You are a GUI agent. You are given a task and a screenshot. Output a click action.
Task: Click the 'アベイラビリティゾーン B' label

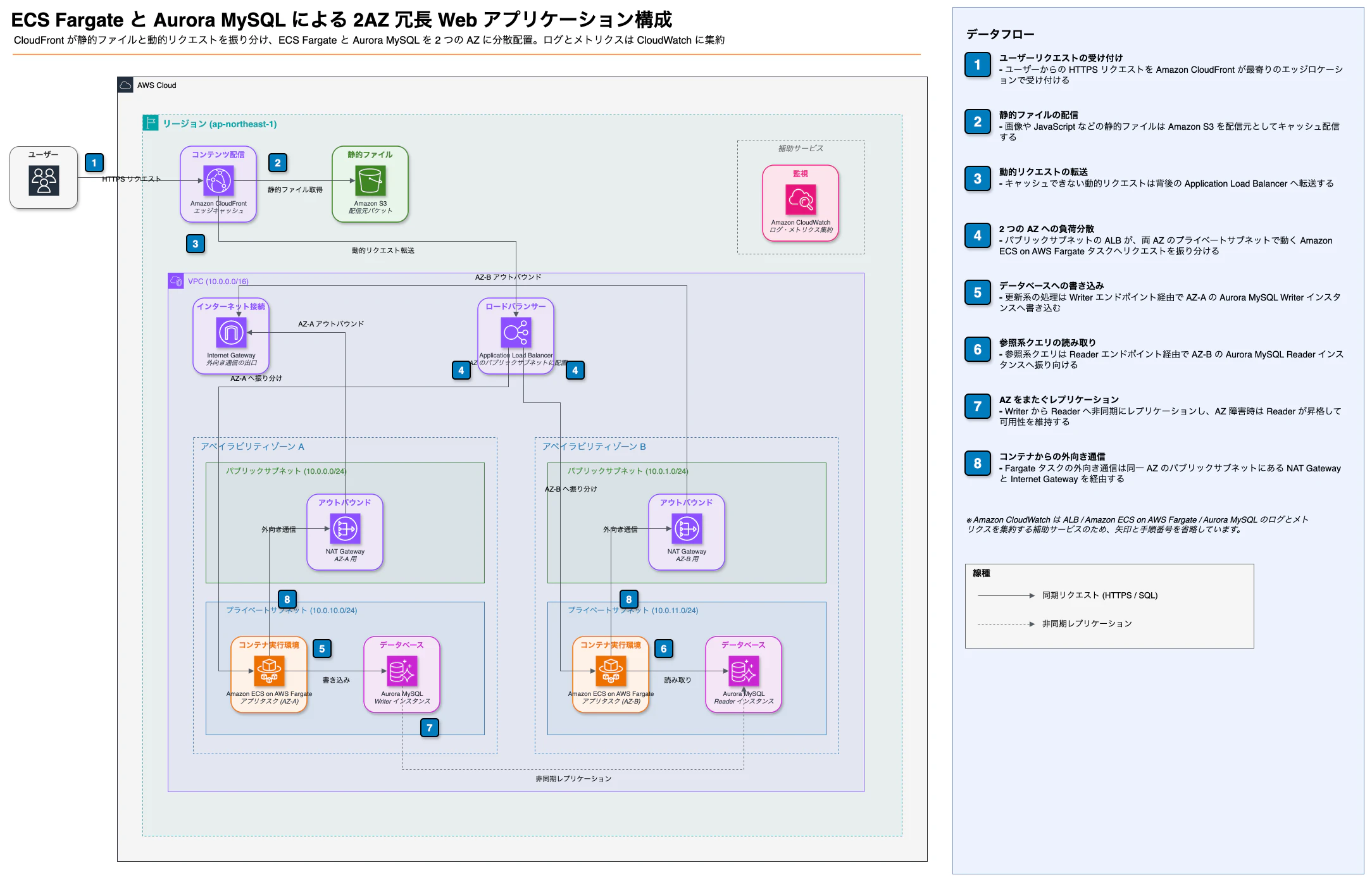[594, 446]
